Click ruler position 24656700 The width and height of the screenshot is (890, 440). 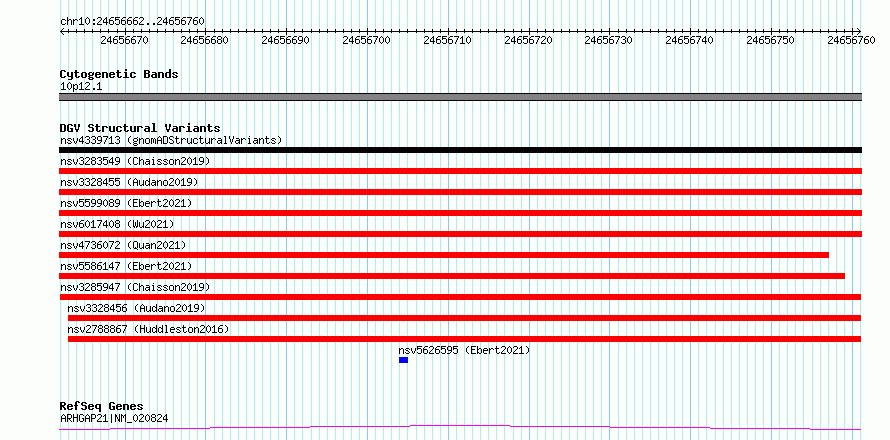click(x=367, y=40)
